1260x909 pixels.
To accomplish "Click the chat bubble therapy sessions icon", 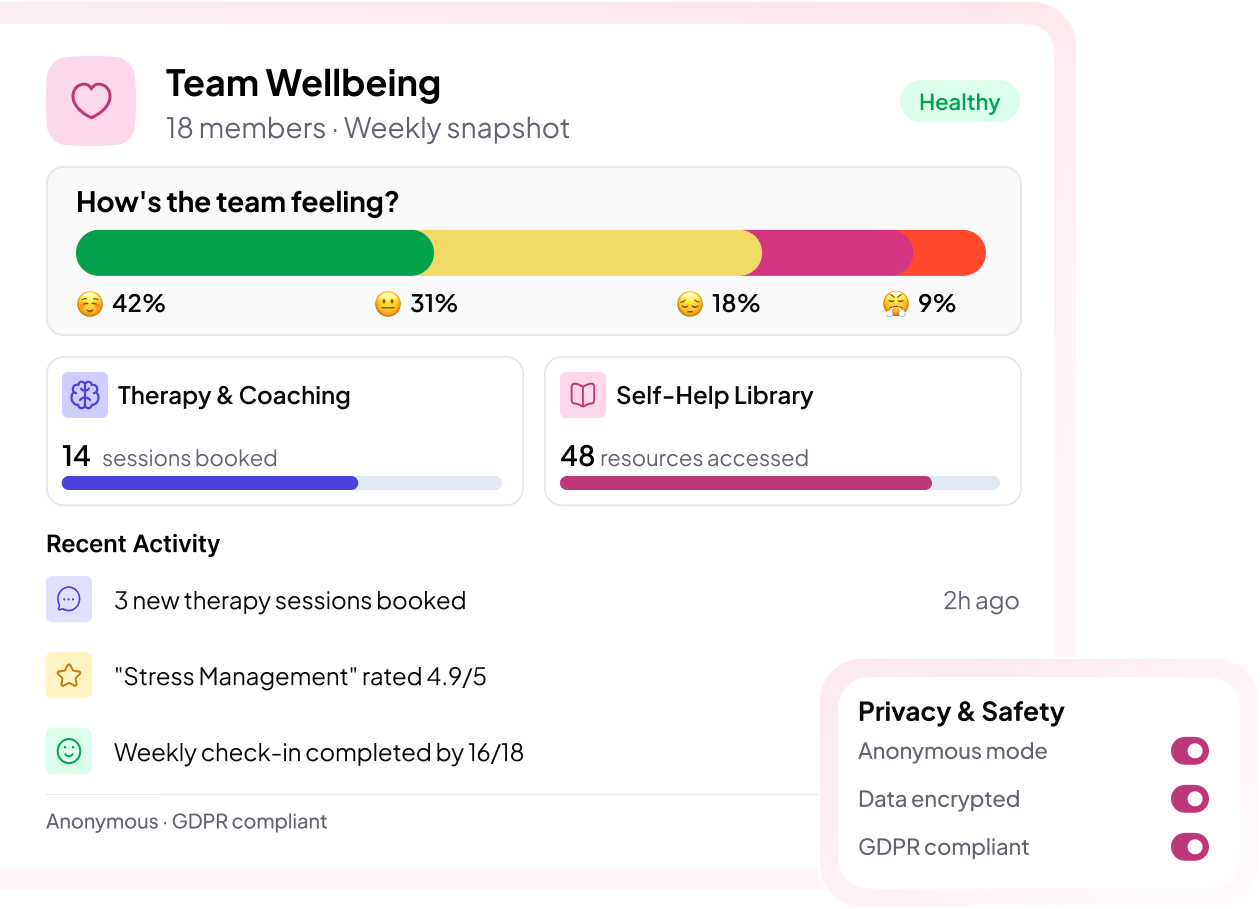I will tap(69, 599).
